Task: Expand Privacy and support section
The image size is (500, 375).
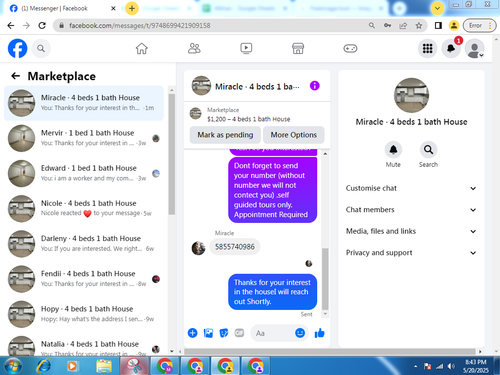Action: [x=411, y=253]
